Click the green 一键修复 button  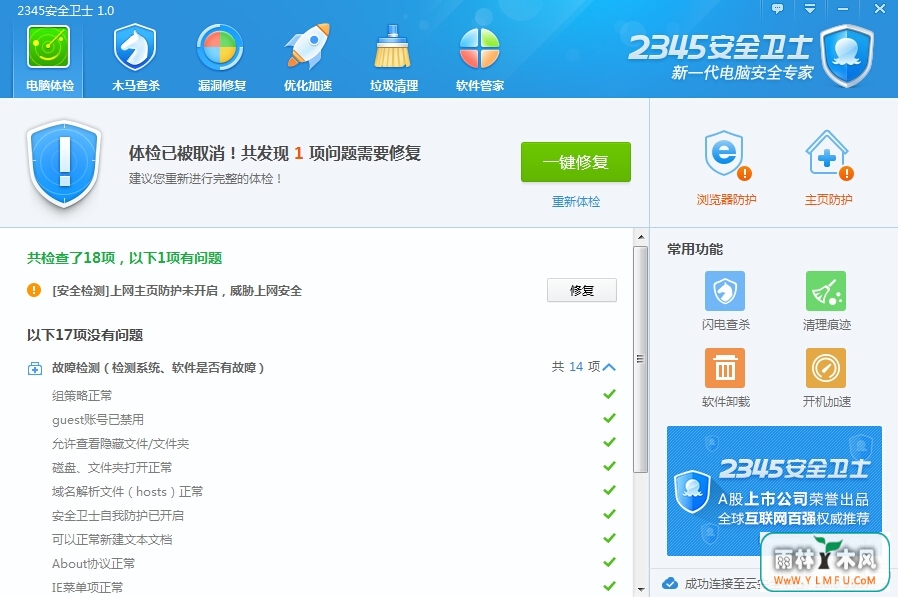[576, 162]
